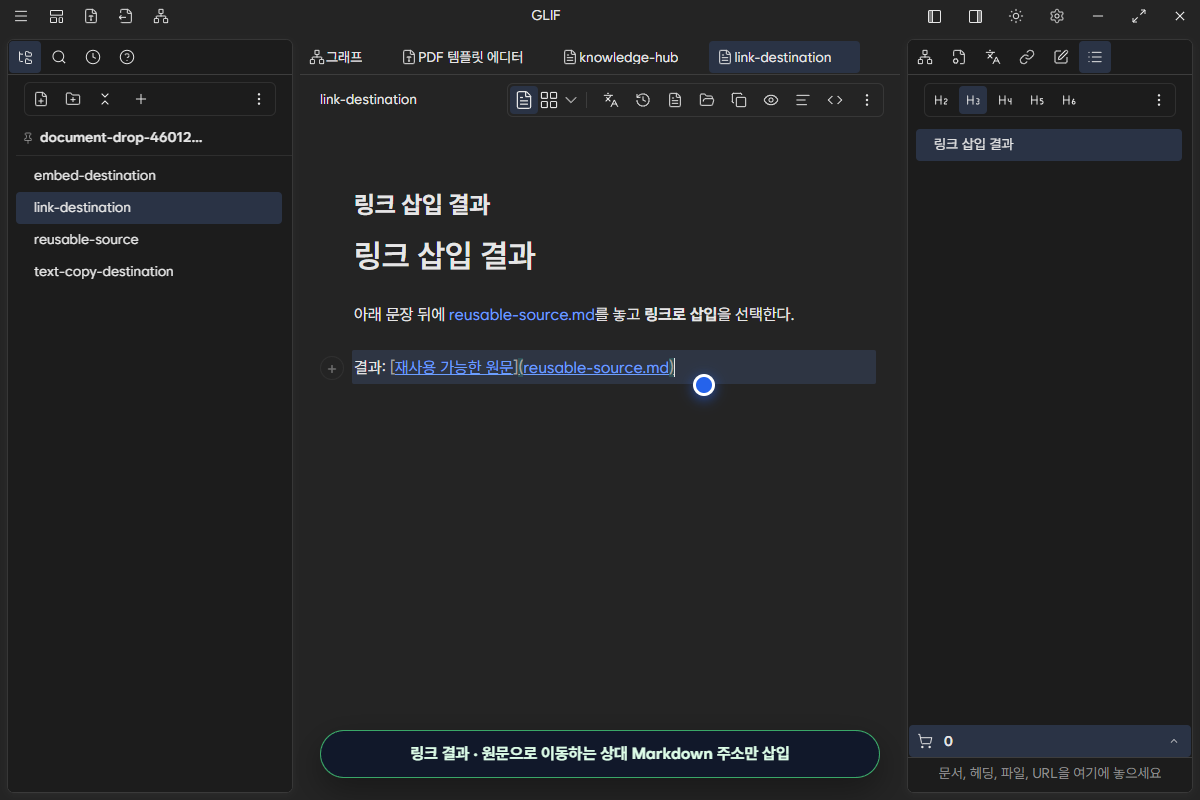Click link-destination title in editor header
1200x800 pixels.
click(368, 100)
